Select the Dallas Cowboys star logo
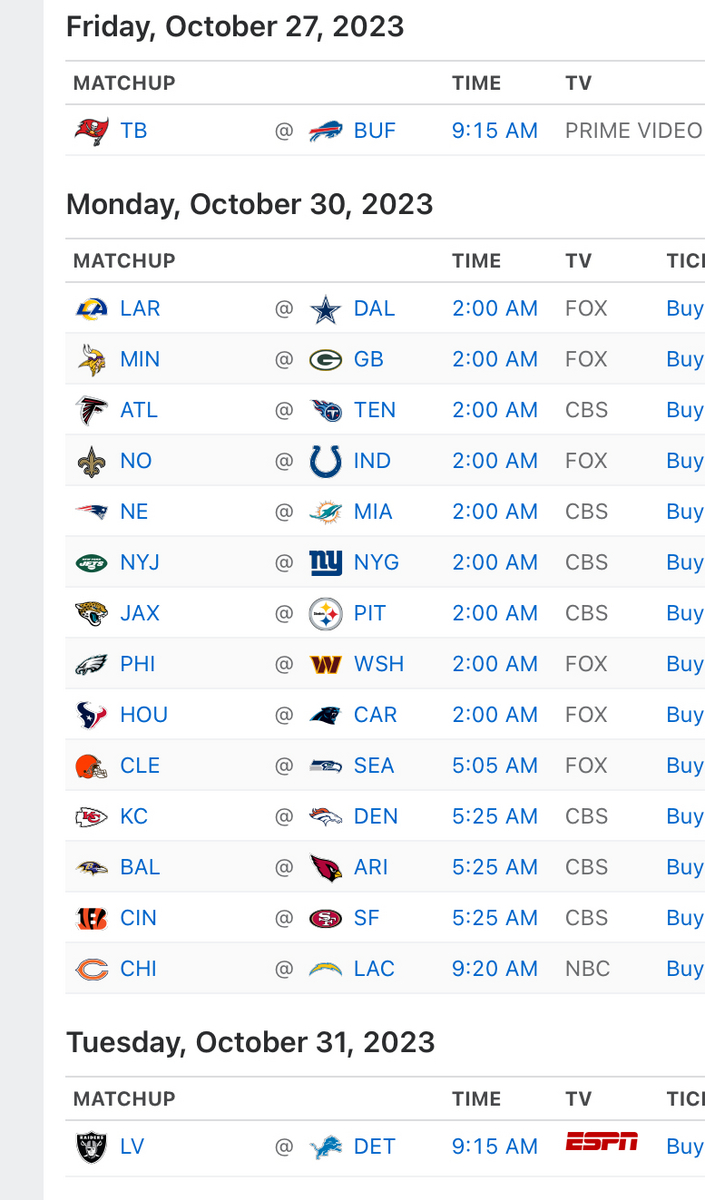705x1200 pixels. pos(325,308)
